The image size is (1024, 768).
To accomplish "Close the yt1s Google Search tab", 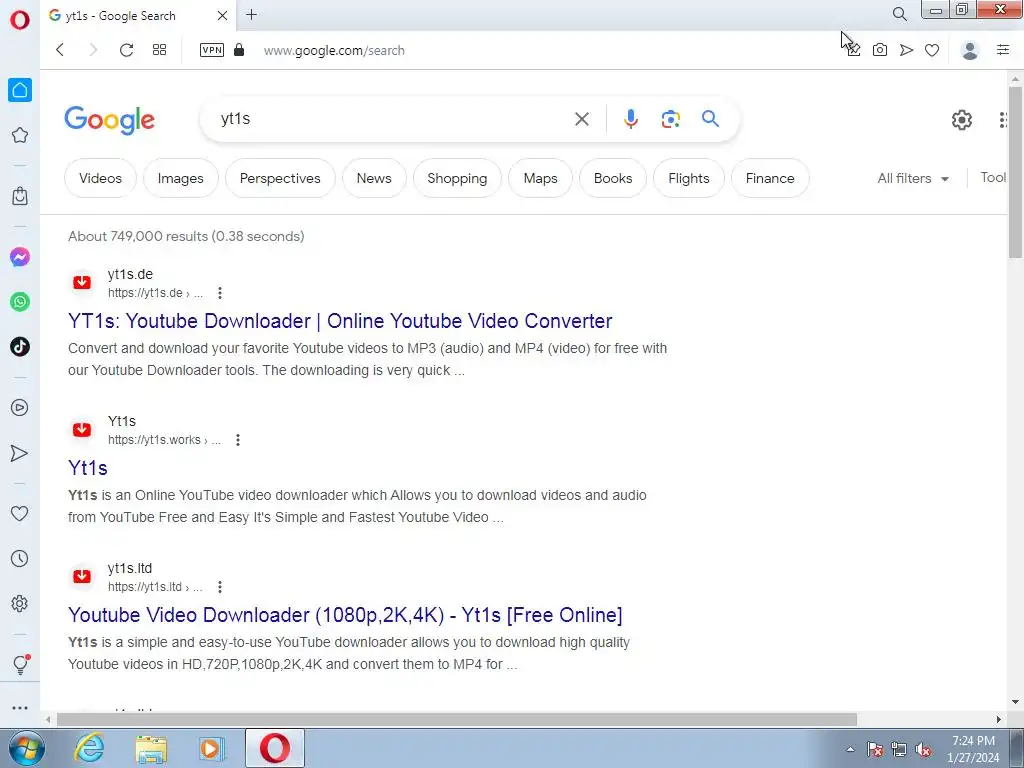I will (222, 15).
